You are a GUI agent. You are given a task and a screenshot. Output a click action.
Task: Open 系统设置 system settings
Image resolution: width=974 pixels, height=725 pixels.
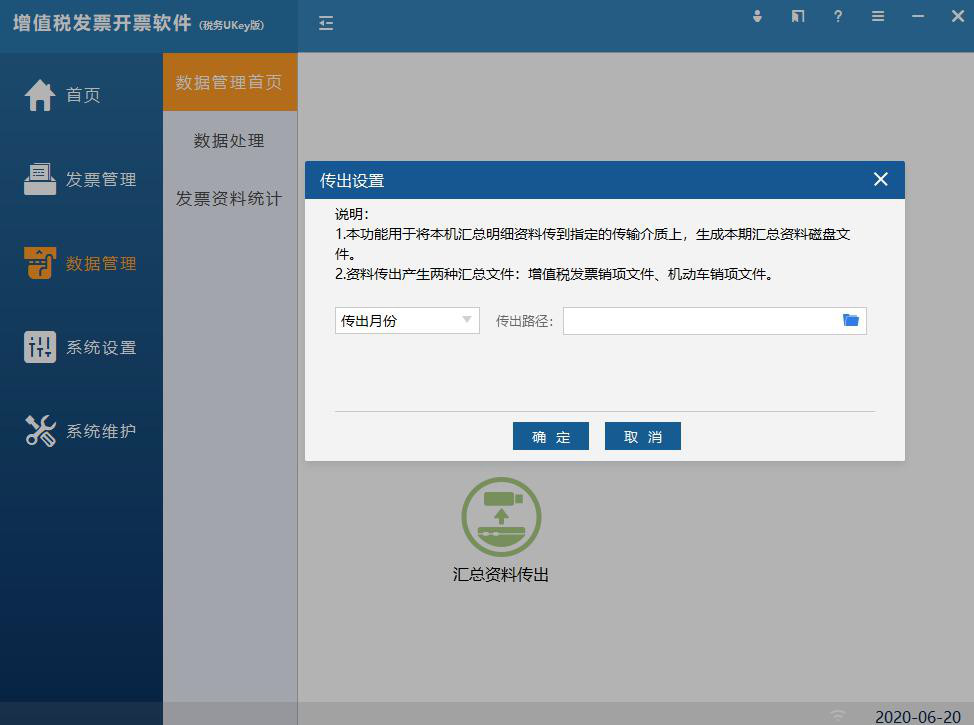click(80, 347)
